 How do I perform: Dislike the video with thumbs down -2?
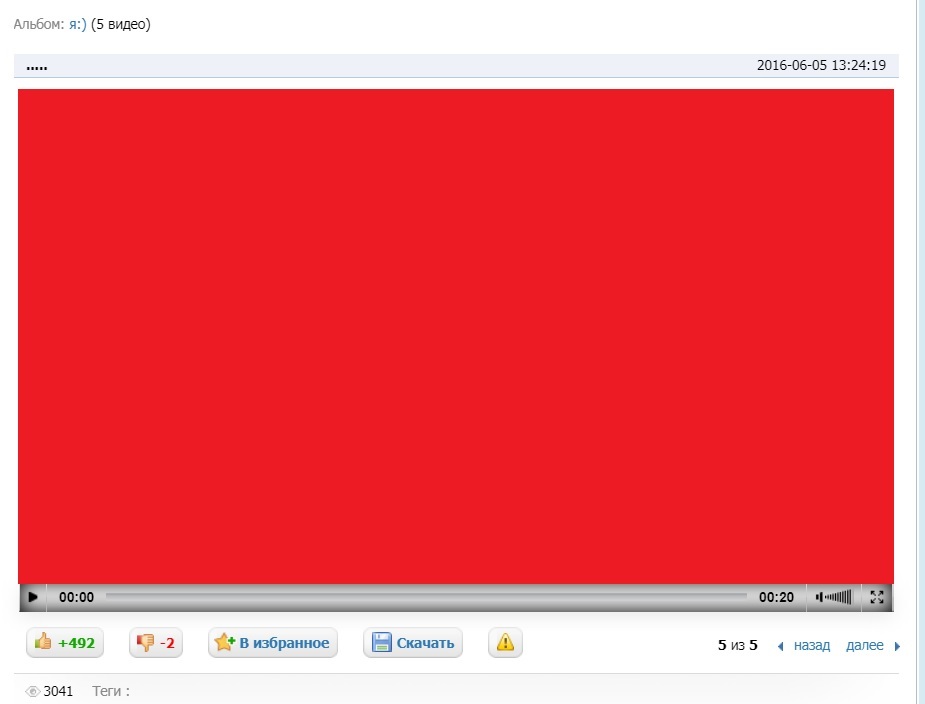[156, 643]
